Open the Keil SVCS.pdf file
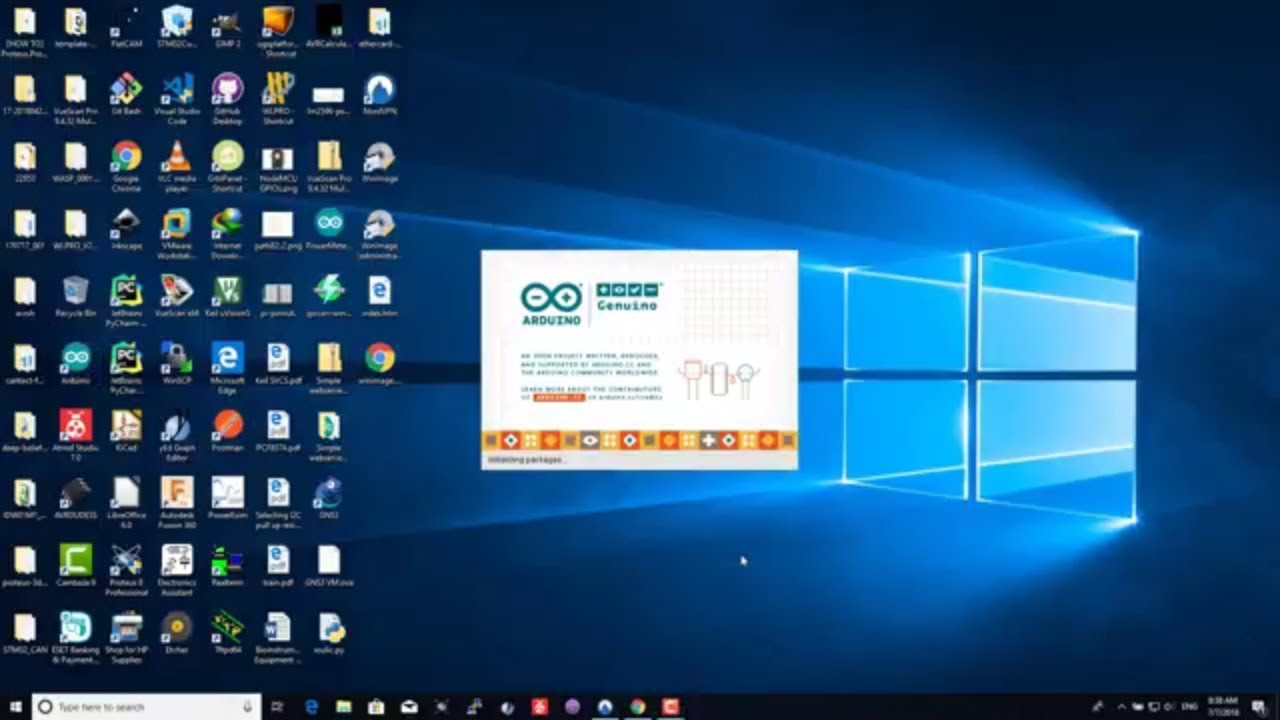Image resolution: width=1280 pixels, height=720 pixels. 278,365
